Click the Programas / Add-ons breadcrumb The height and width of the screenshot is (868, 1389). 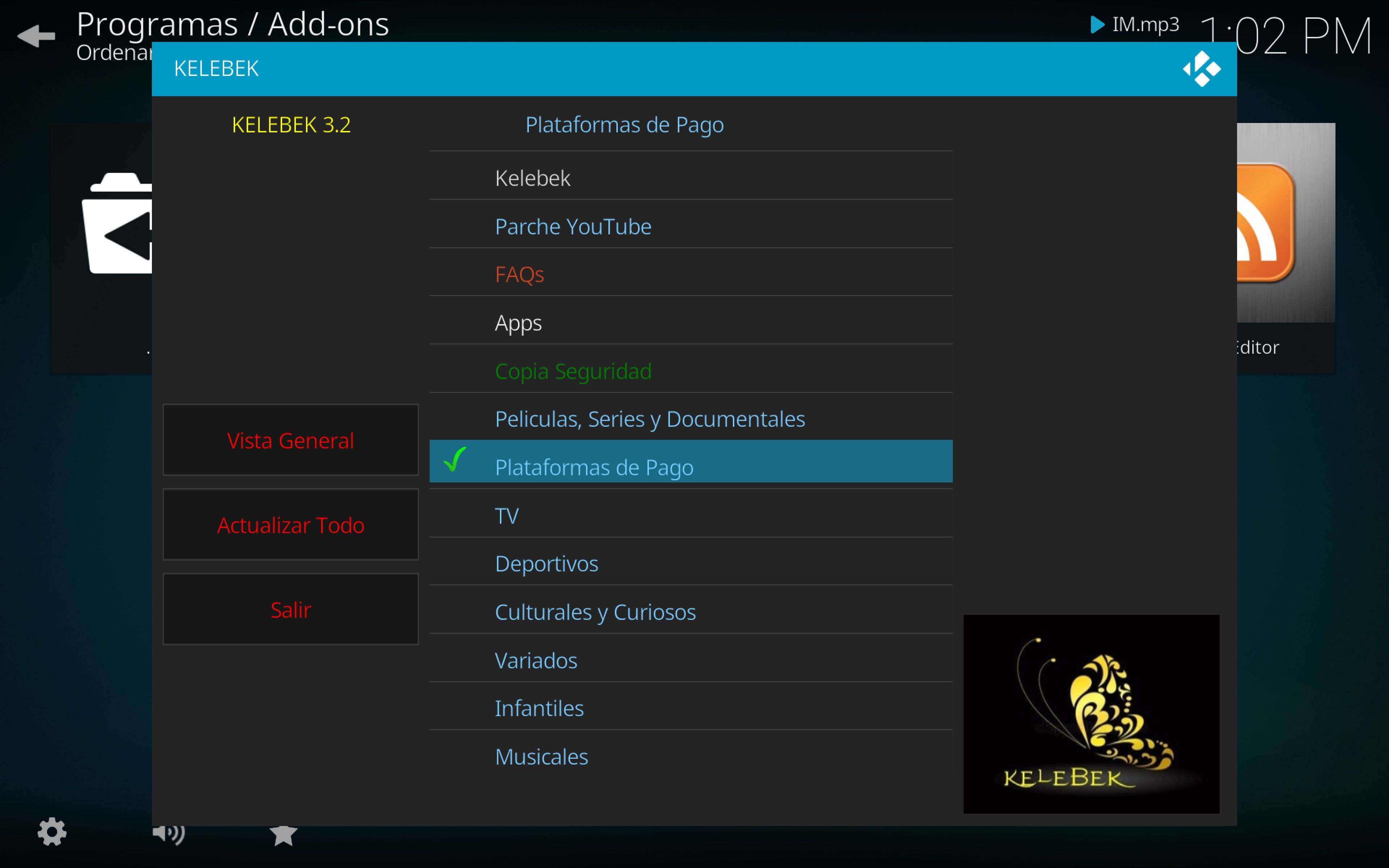(233, 24)
